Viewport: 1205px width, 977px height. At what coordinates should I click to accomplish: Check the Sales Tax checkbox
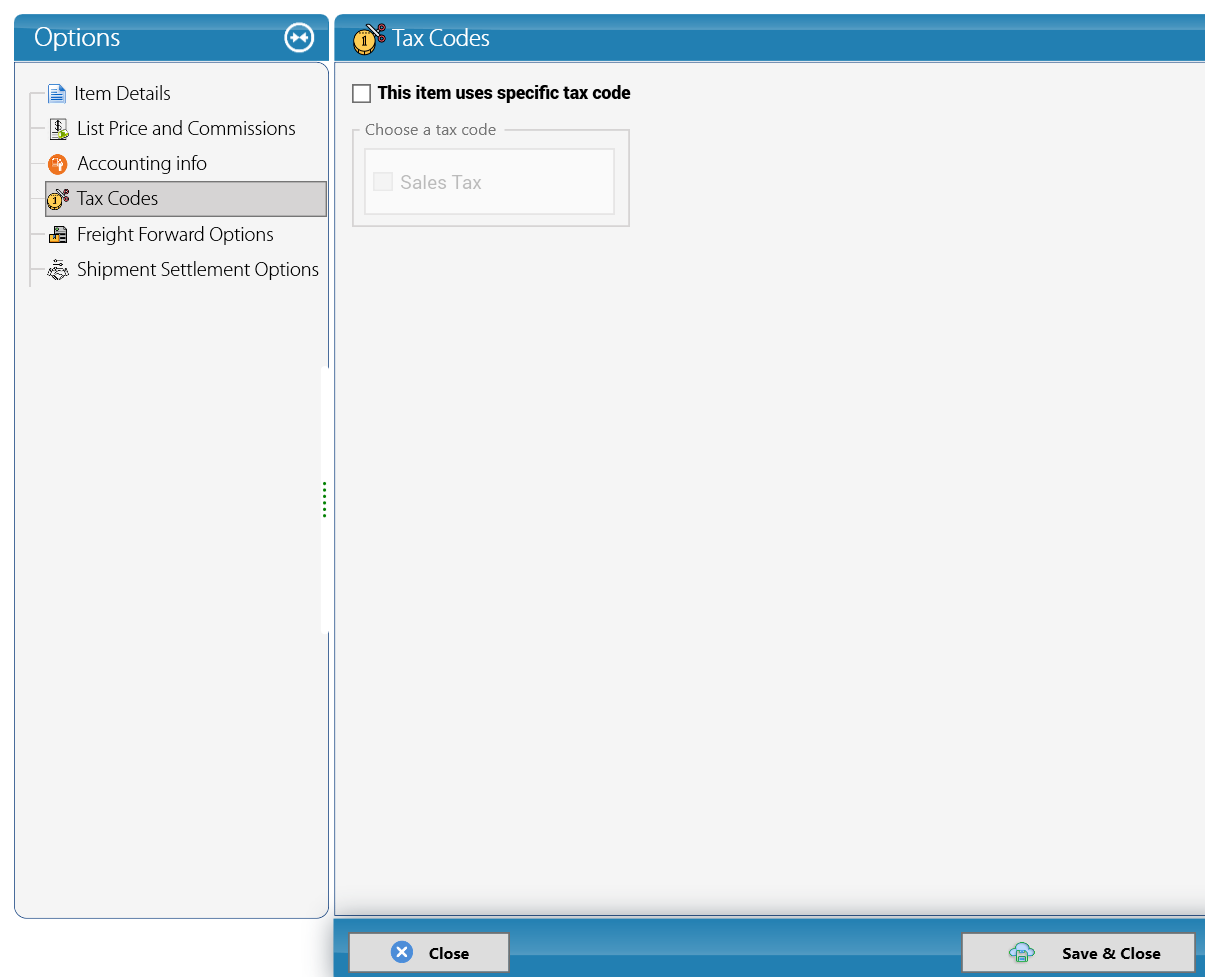click(383, 182)
